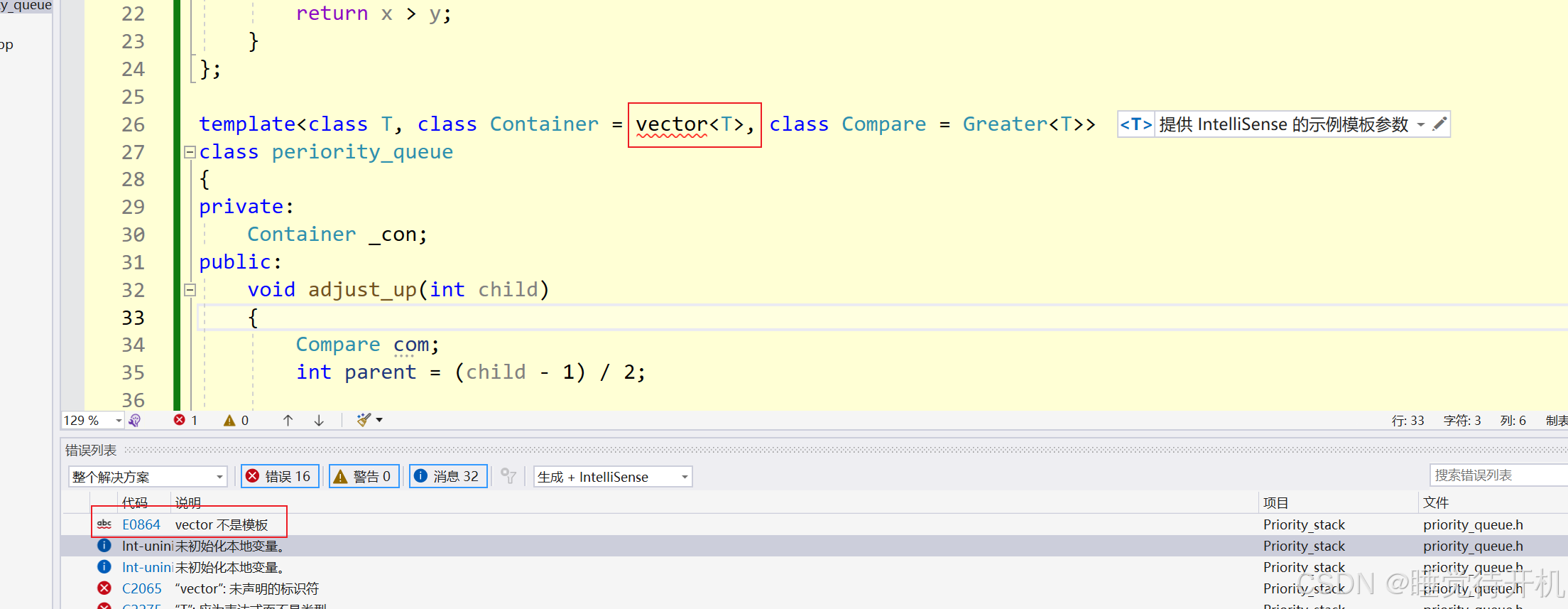Click the Container _con; member declaration
This screenshot has height=609, width=1568.
click(x=337, y=235)
